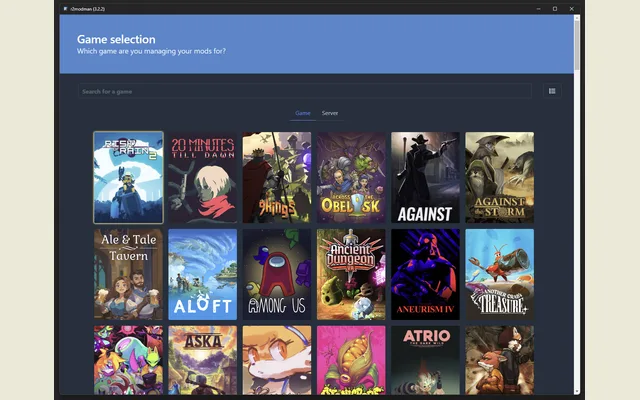Click the r2modman app icon in title bar
Image resolution: width=640 pixels, height=400 pixels.
tap(66, 9)
